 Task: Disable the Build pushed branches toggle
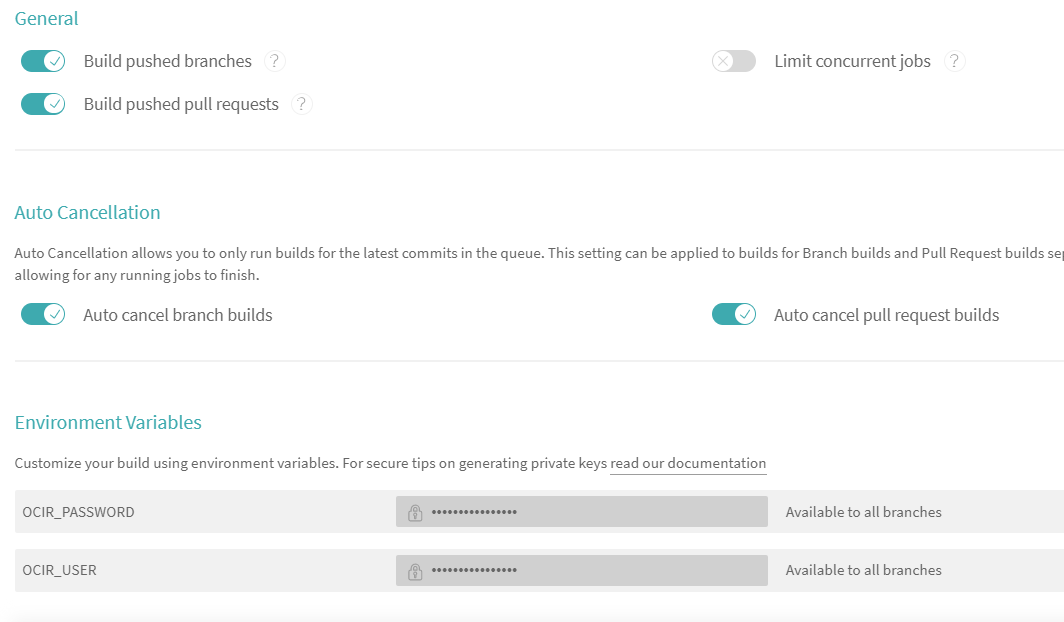(43, 62)
